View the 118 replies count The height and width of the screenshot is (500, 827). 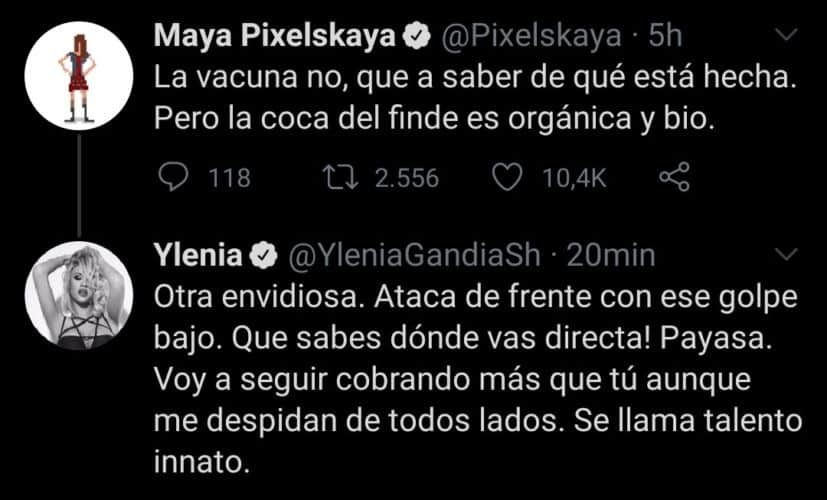(x=229, y=178)
